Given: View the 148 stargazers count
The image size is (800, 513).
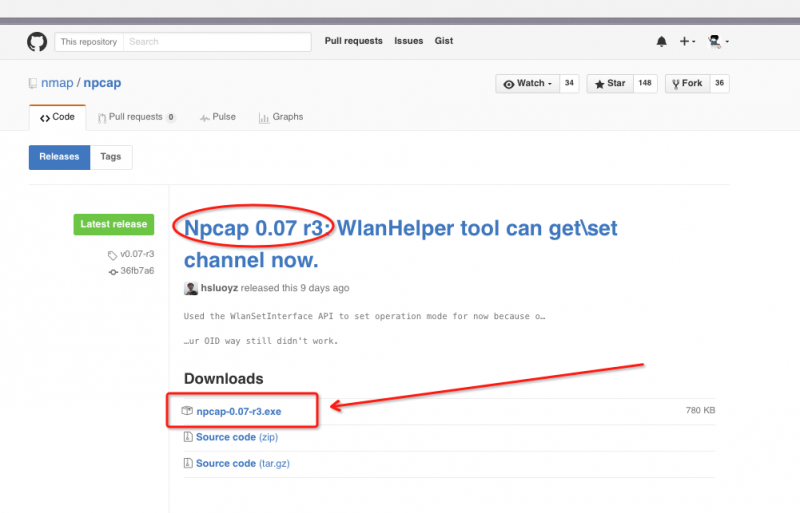Looking at the screenshot, I should tap(645, 83).
